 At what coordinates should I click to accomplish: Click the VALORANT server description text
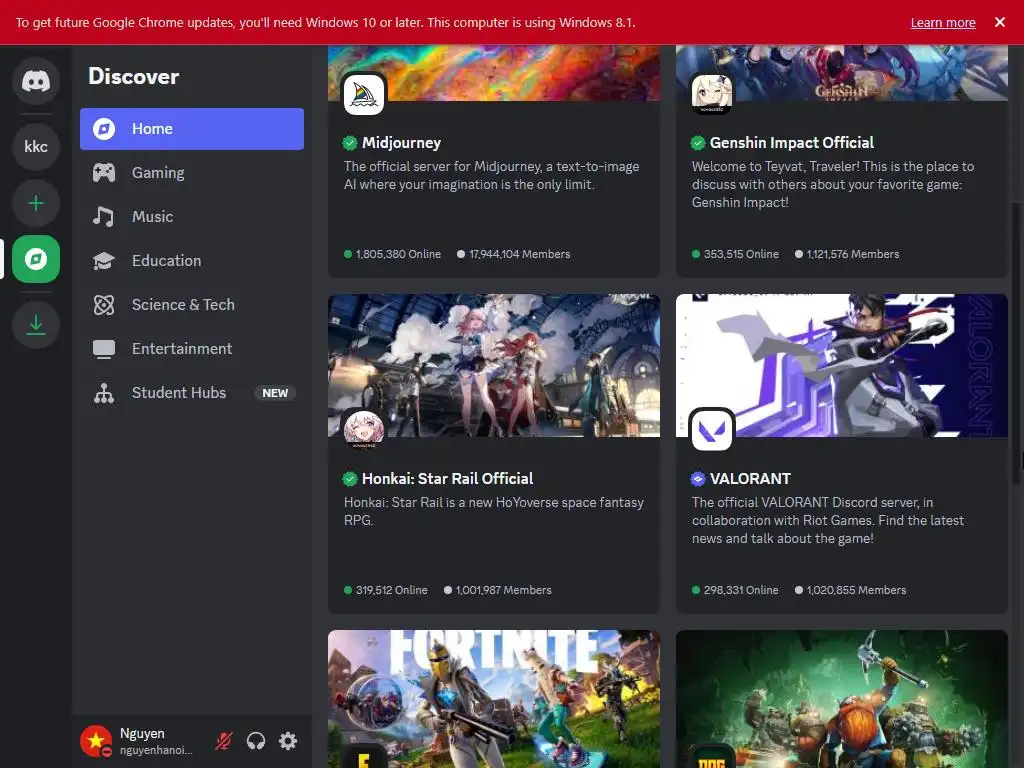coord(828,520)
